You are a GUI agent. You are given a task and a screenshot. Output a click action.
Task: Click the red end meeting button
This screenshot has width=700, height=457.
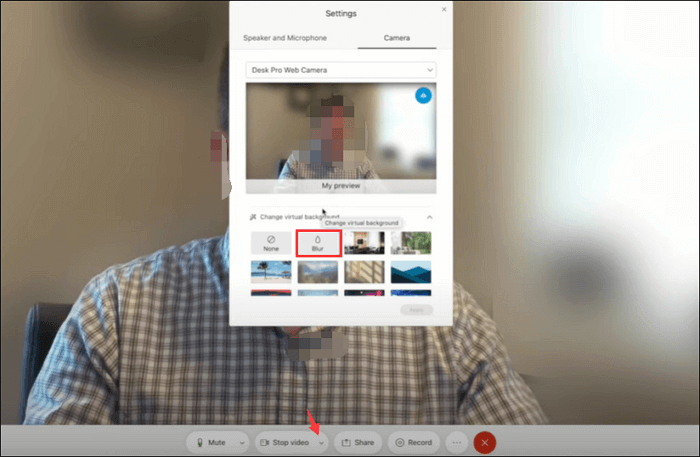click(x=484, y=442)
